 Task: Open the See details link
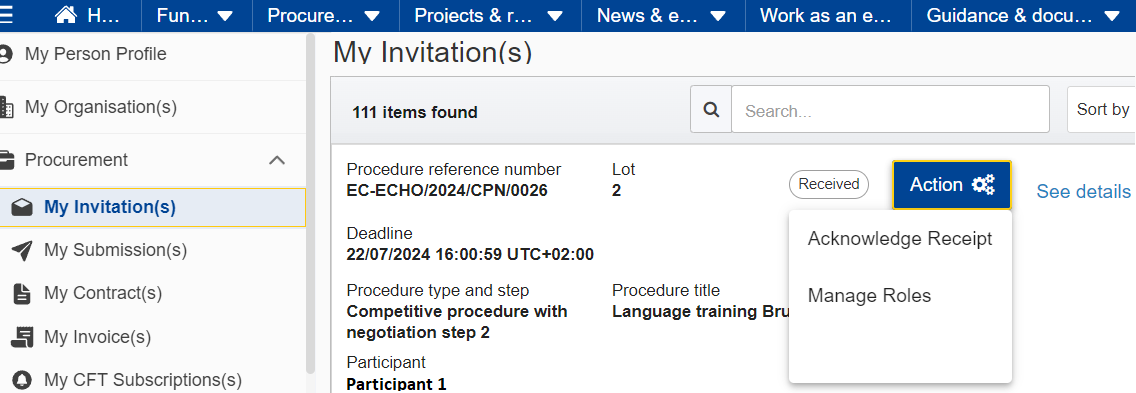coord(1083,191)
